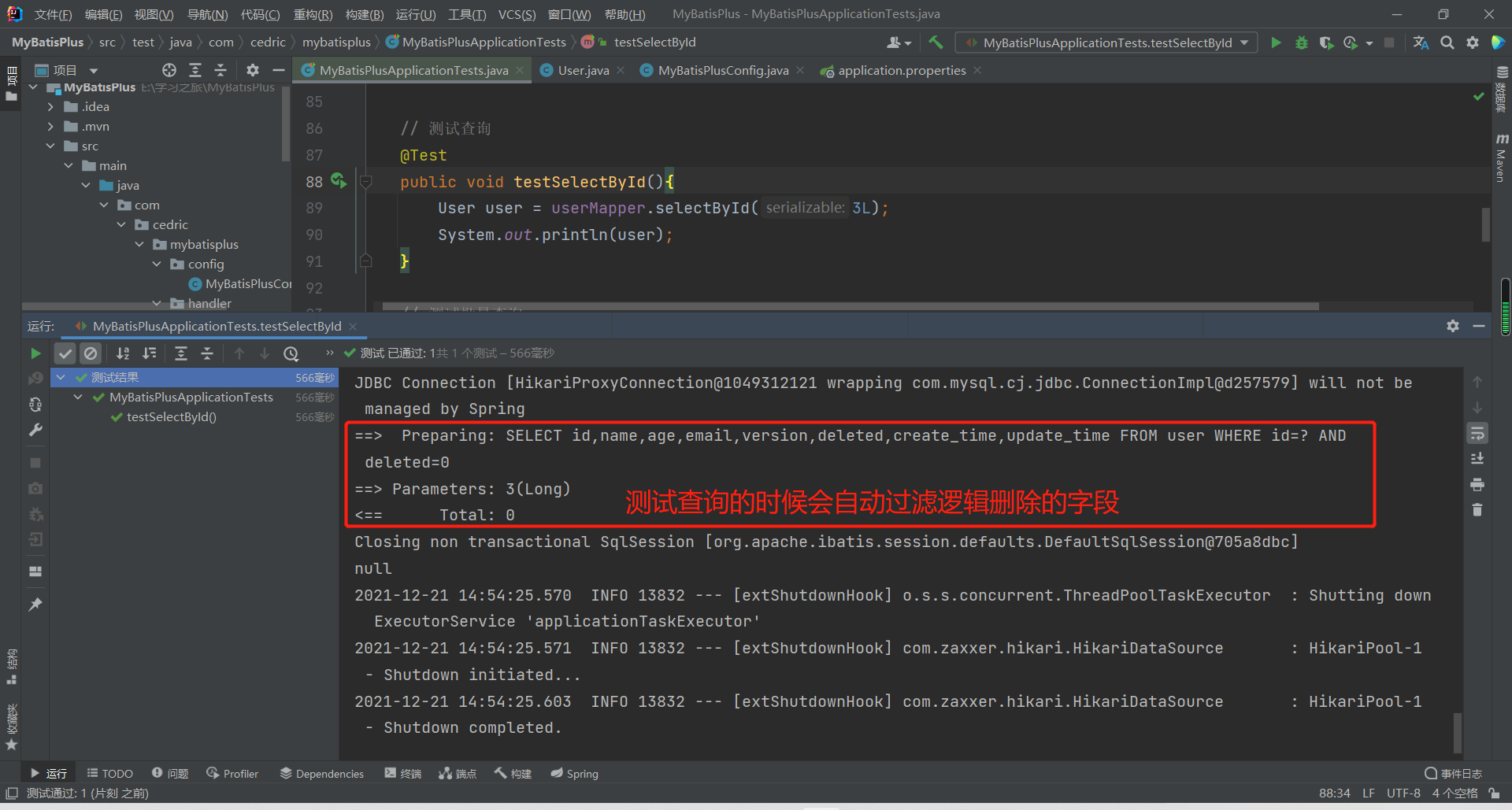Click the editor horizontal scrollbar

[x=850, y=306]
